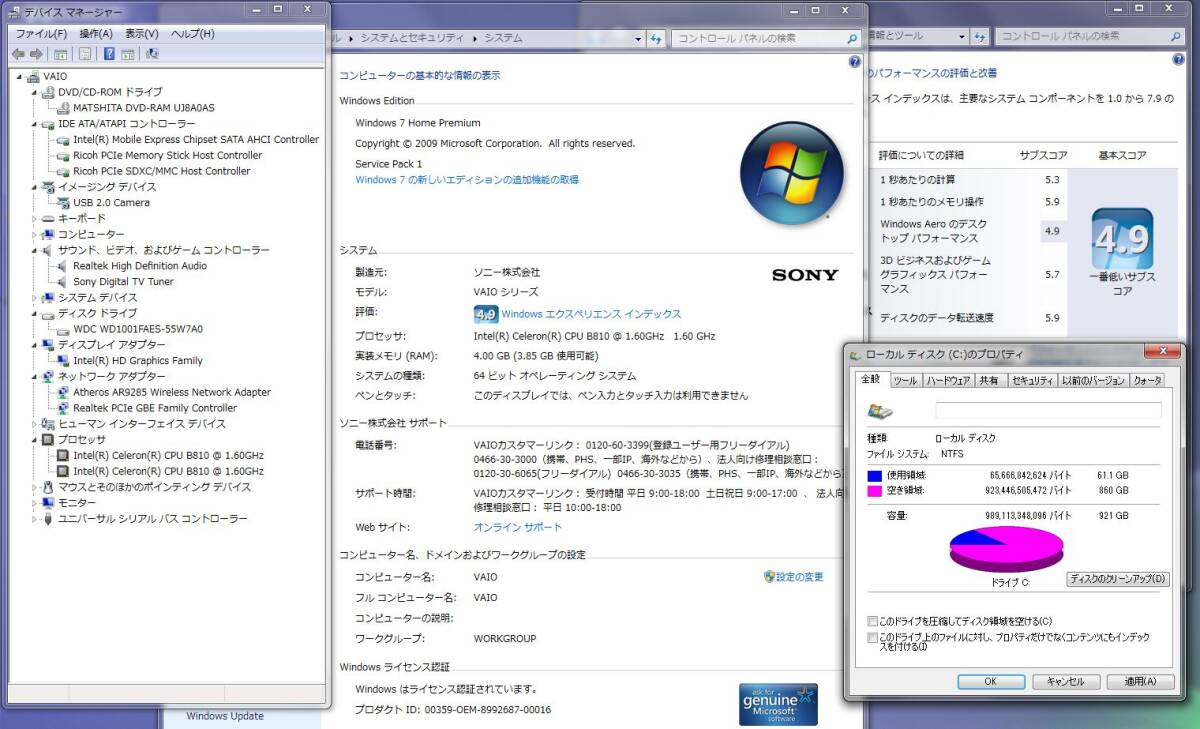
Task: Click the 設定の変更 link
Action: pyautogui.click(x=800, y=577)
